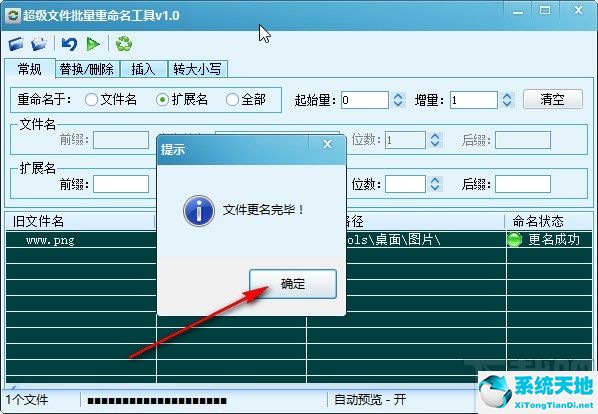Viewport: 598px width, 414px height.
Task: Click the 清空 button
Action: click(x=553, y=99)
